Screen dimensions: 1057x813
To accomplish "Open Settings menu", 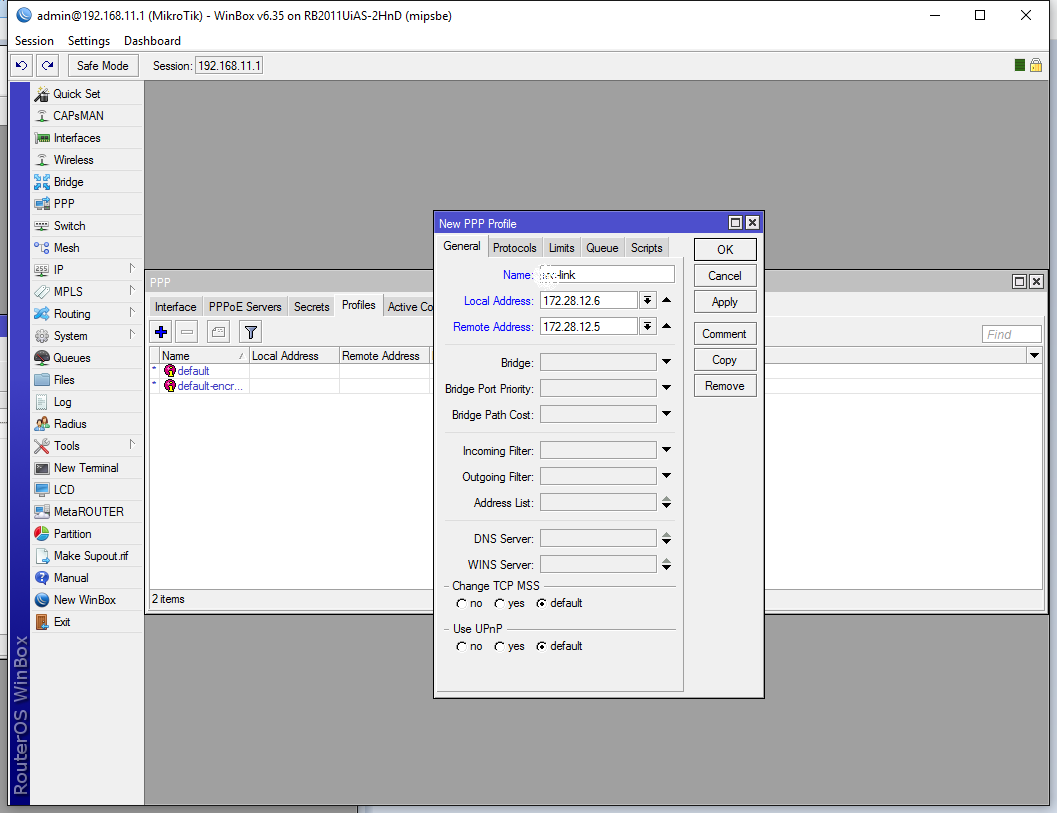I will pyautogui.click(x=89, y=41).
